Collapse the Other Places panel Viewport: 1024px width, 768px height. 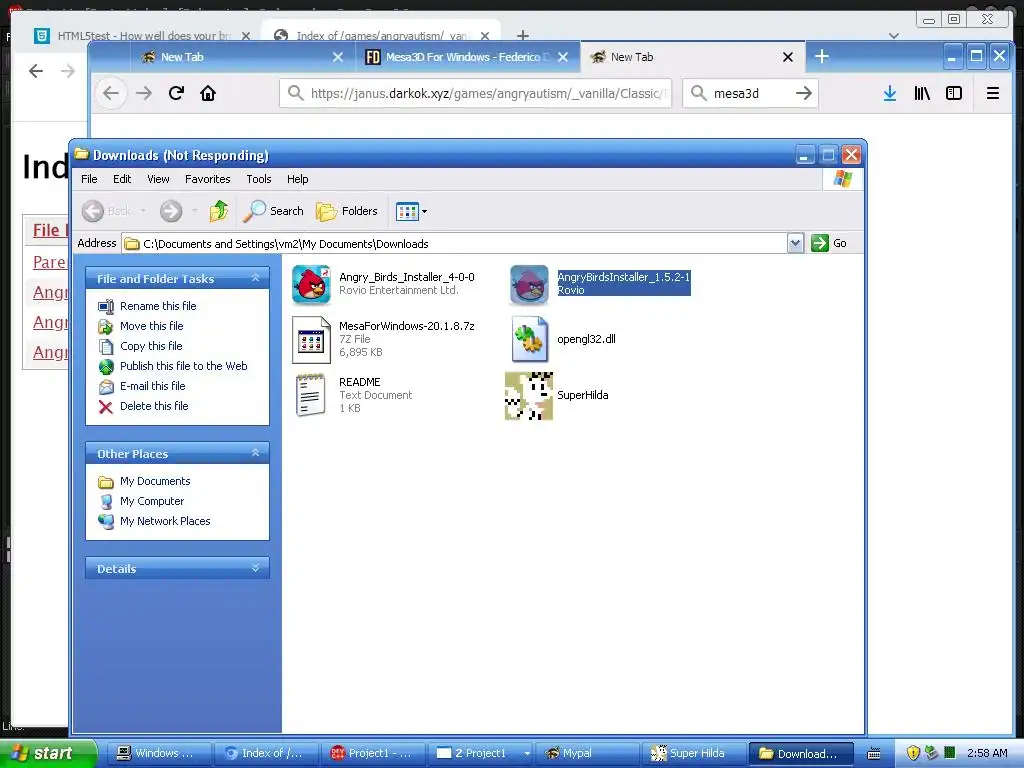click(255, 453)
